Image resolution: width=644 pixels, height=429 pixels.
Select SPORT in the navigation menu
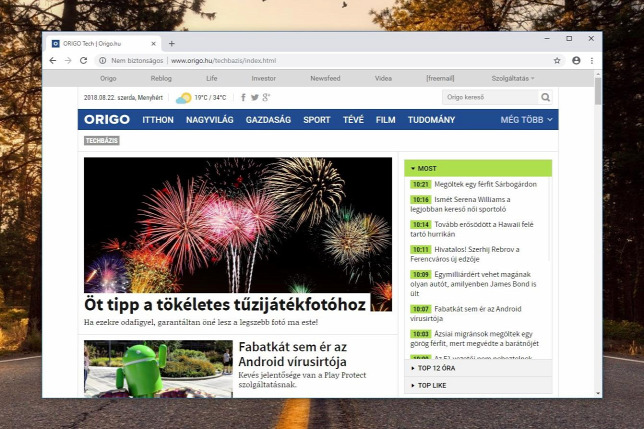pos(317,120)
